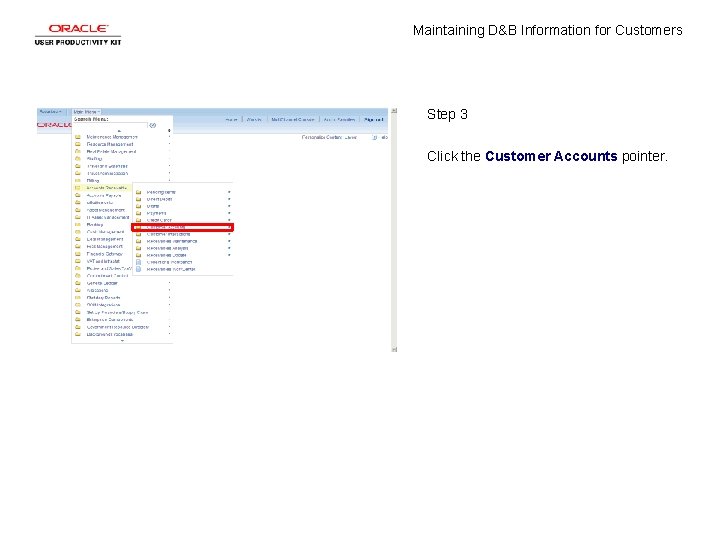Click the Receivables WorkCenter page icon
Screen dimensions: 720x540
[x=138, y=269]
